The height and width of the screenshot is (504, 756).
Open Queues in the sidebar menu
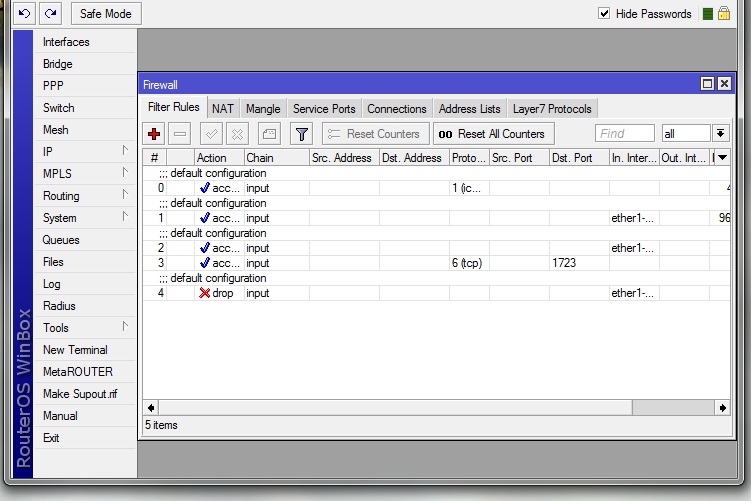(x=85, y=240)
